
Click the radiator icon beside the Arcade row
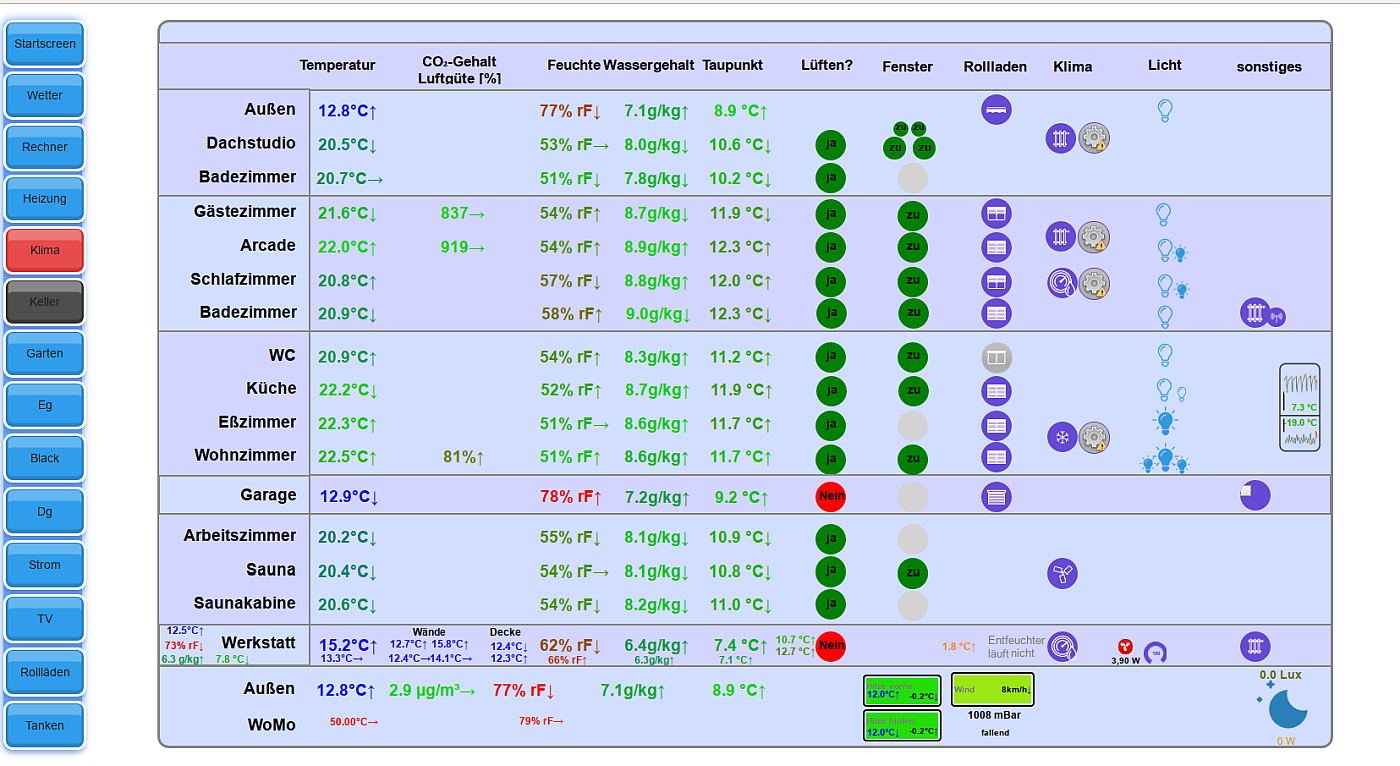click(1061, 237)
